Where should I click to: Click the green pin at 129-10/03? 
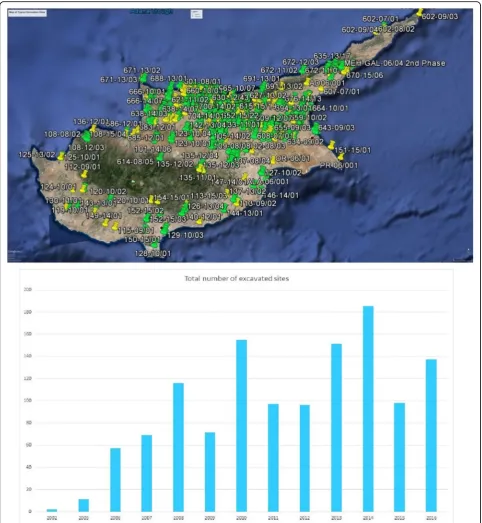coord(164,228)
